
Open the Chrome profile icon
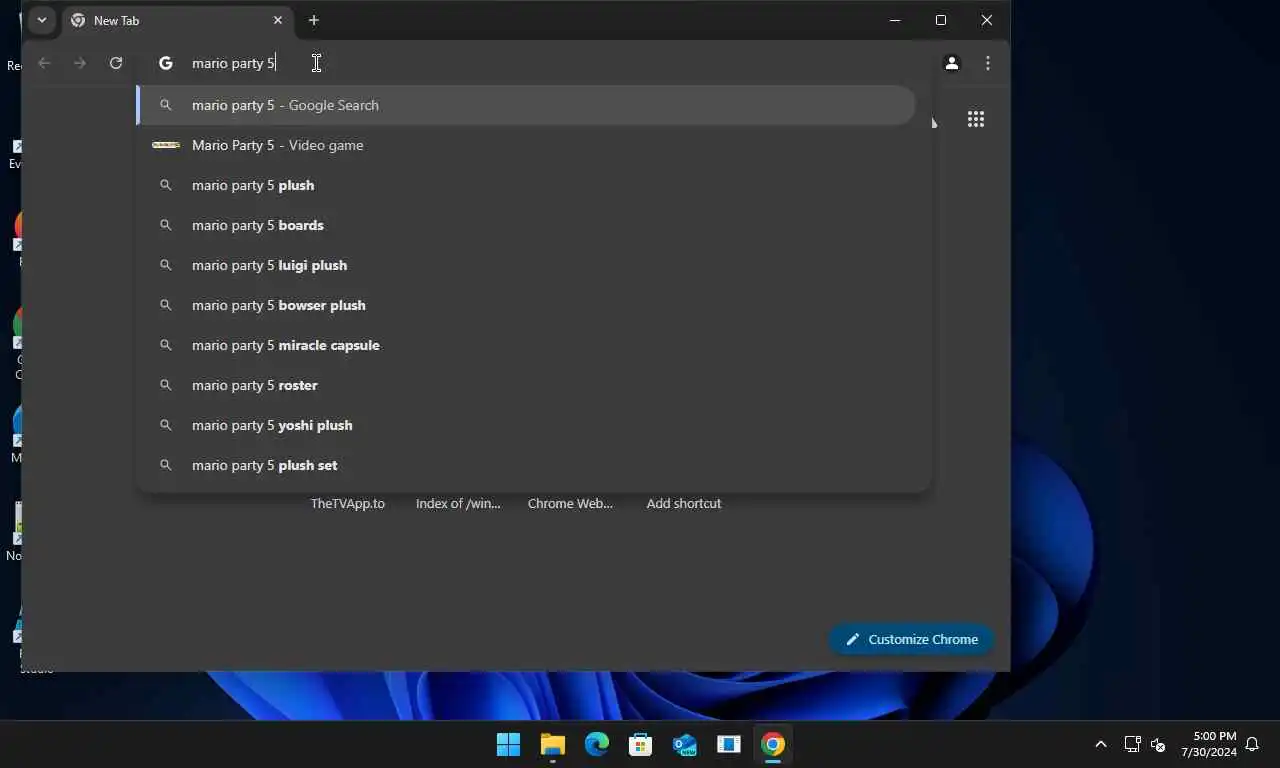pyautogui.click(x=951, y=63)
